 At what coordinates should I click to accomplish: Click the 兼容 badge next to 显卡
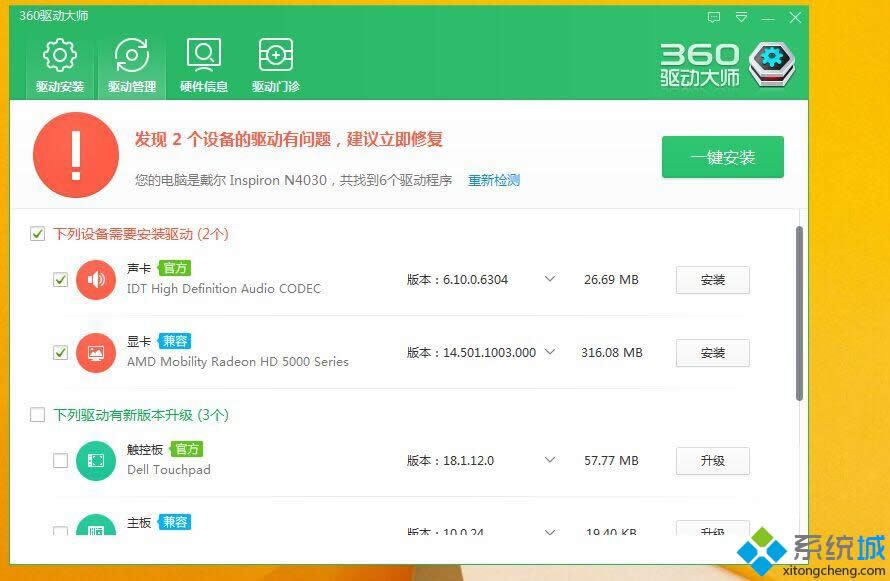[x=175, y=341]
